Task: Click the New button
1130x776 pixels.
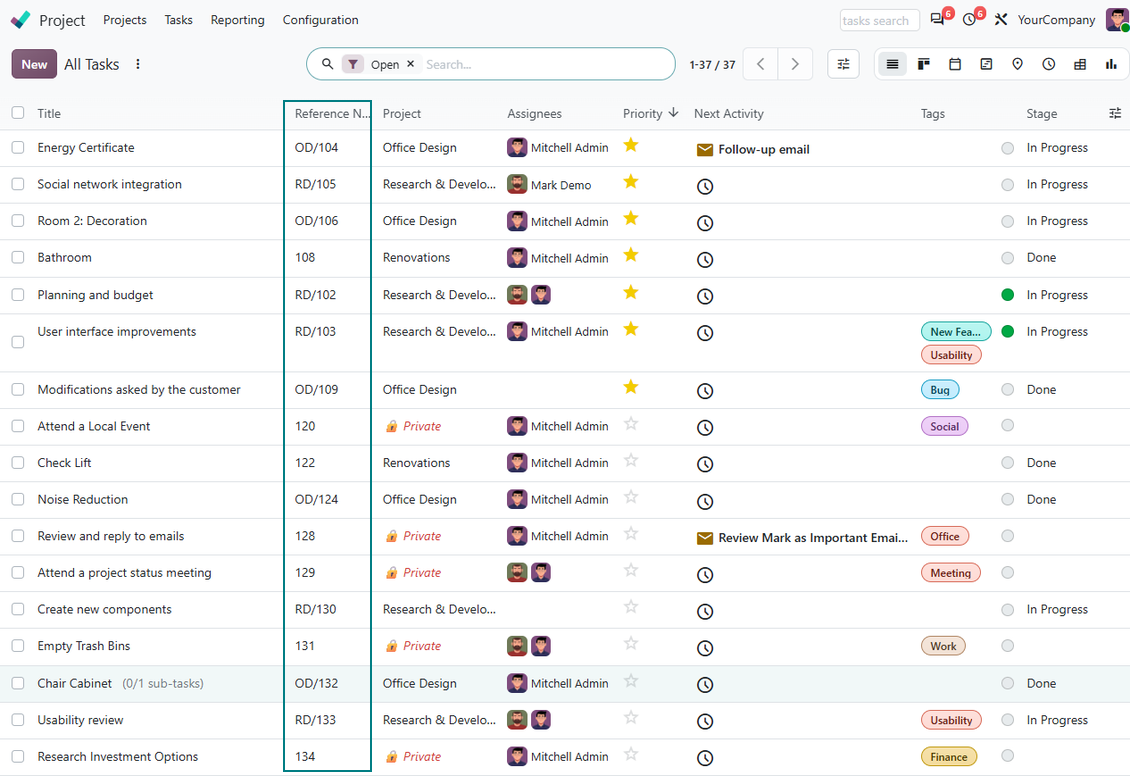Action: click(34, 64)
